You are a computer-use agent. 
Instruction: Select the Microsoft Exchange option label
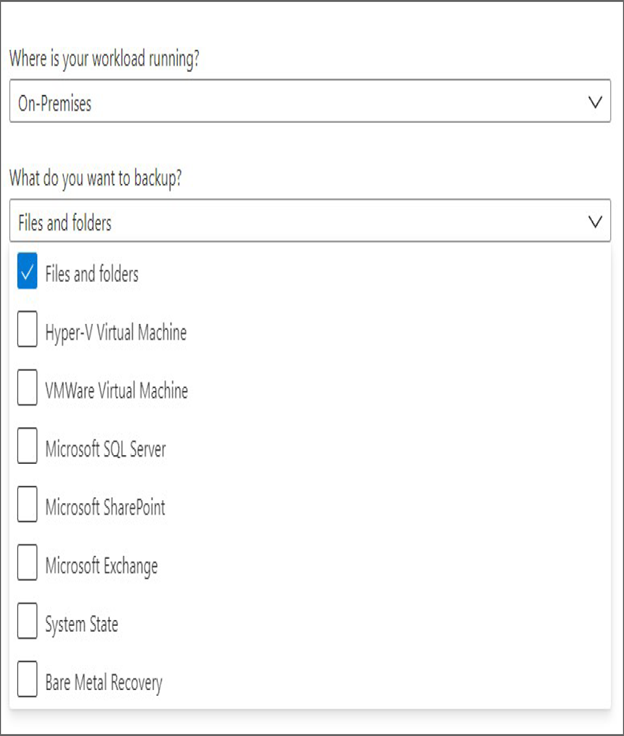tap(101, 566)
